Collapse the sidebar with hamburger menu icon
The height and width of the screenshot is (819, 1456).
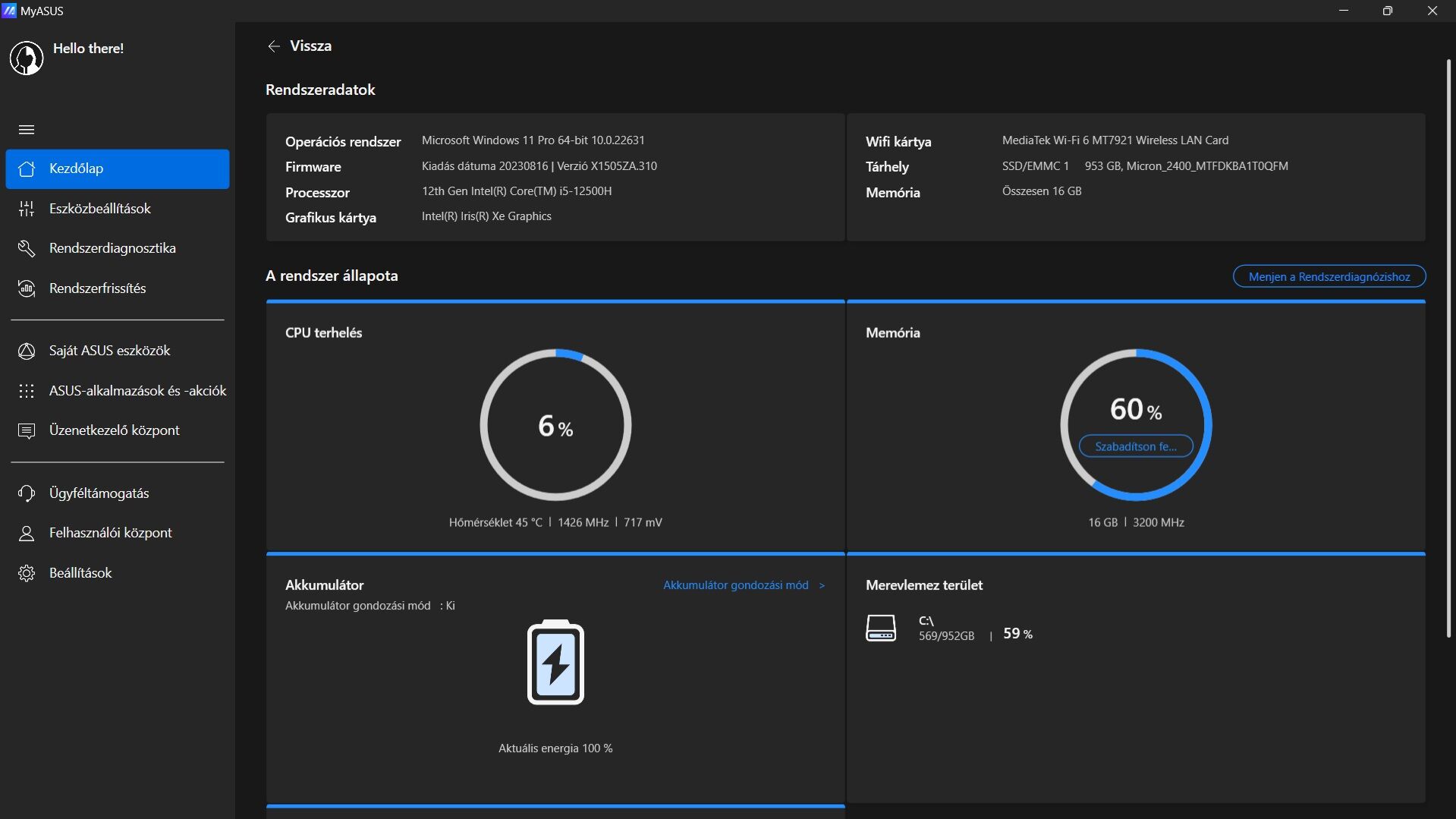27,130
